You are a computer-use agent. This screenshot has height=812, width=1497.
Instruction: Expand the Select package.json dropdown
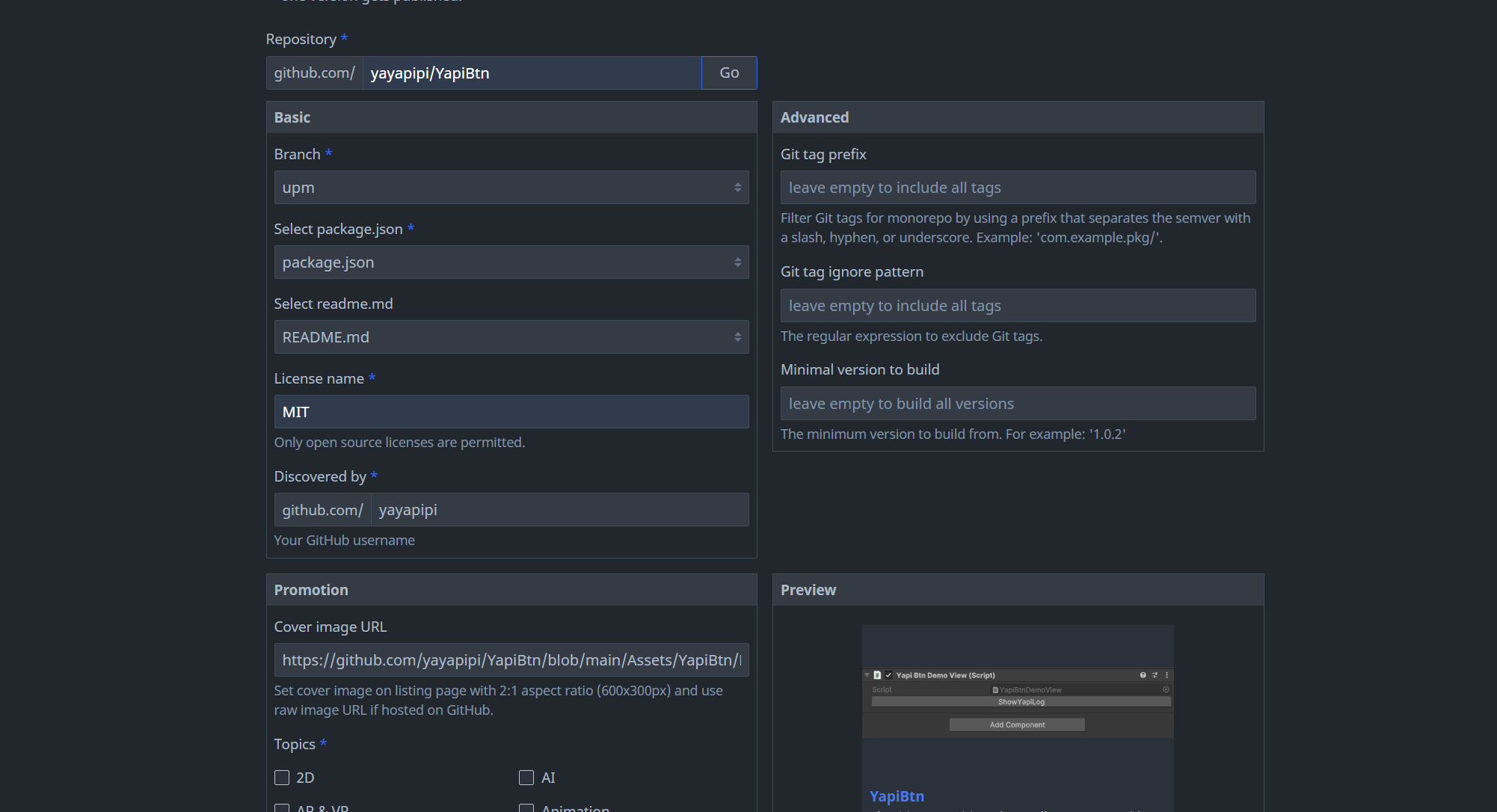(x=511, y=262)
